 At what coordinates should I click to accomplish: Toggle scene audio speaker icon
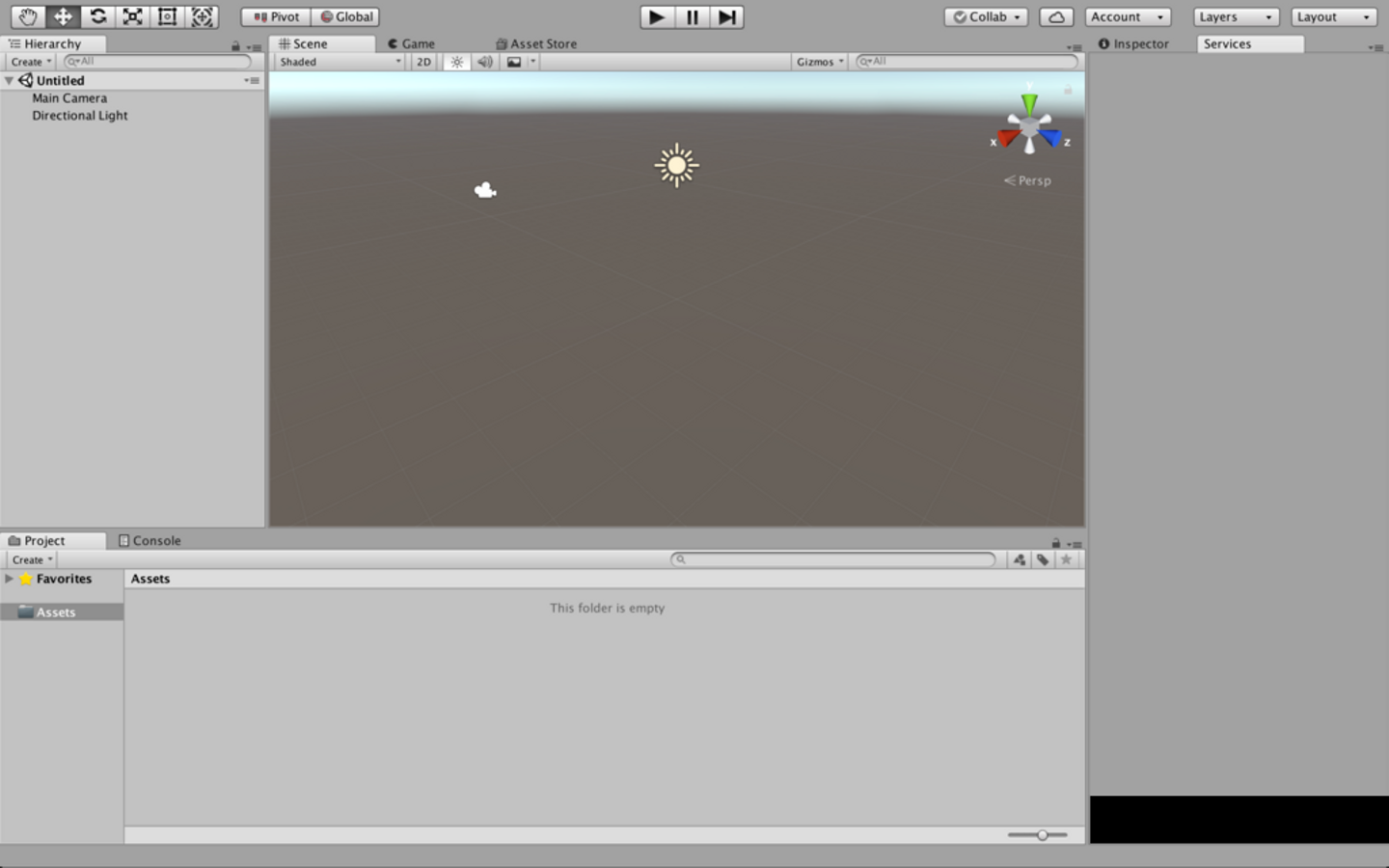(x=484, y=62)
